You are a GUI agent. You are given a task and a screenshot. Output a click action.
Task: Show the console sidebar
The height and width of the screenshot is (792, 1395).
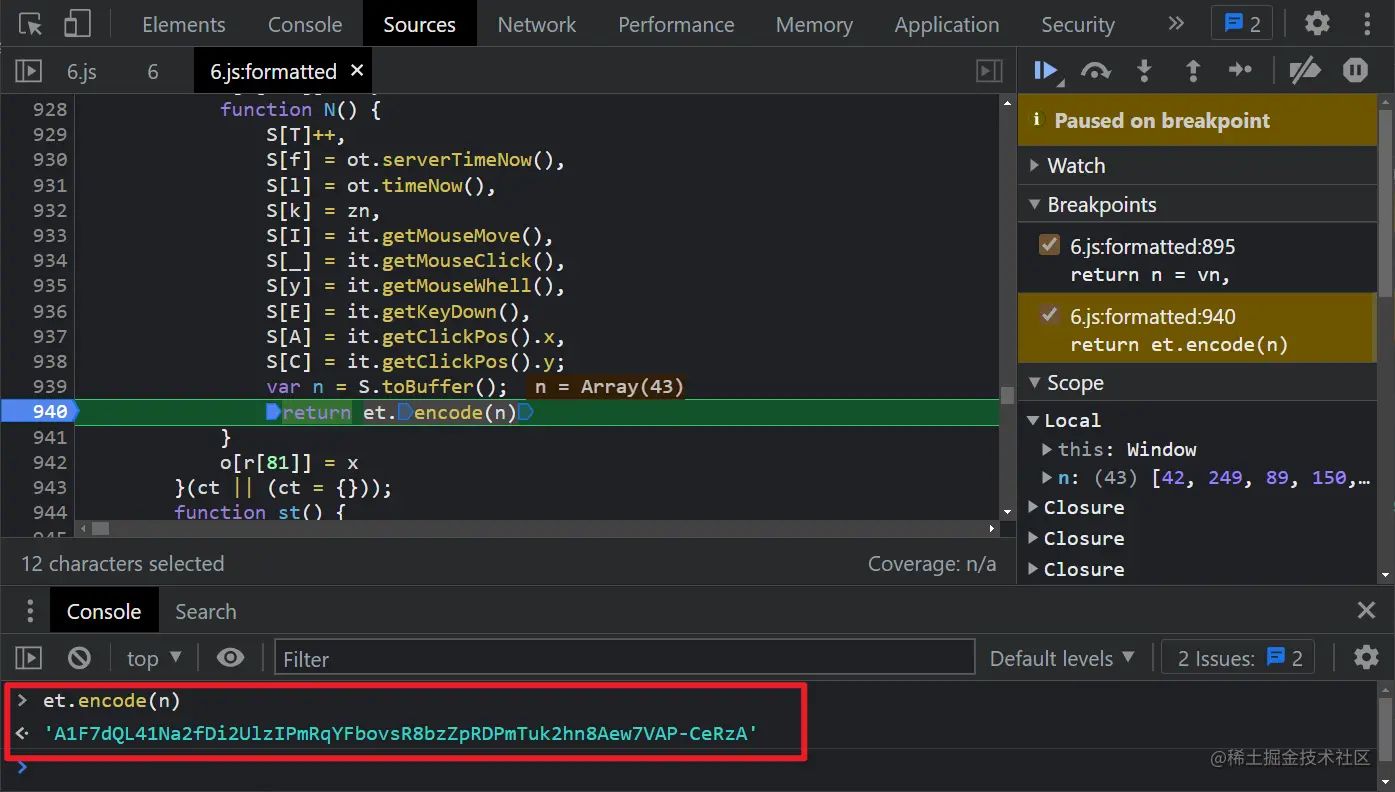[28, 658]
